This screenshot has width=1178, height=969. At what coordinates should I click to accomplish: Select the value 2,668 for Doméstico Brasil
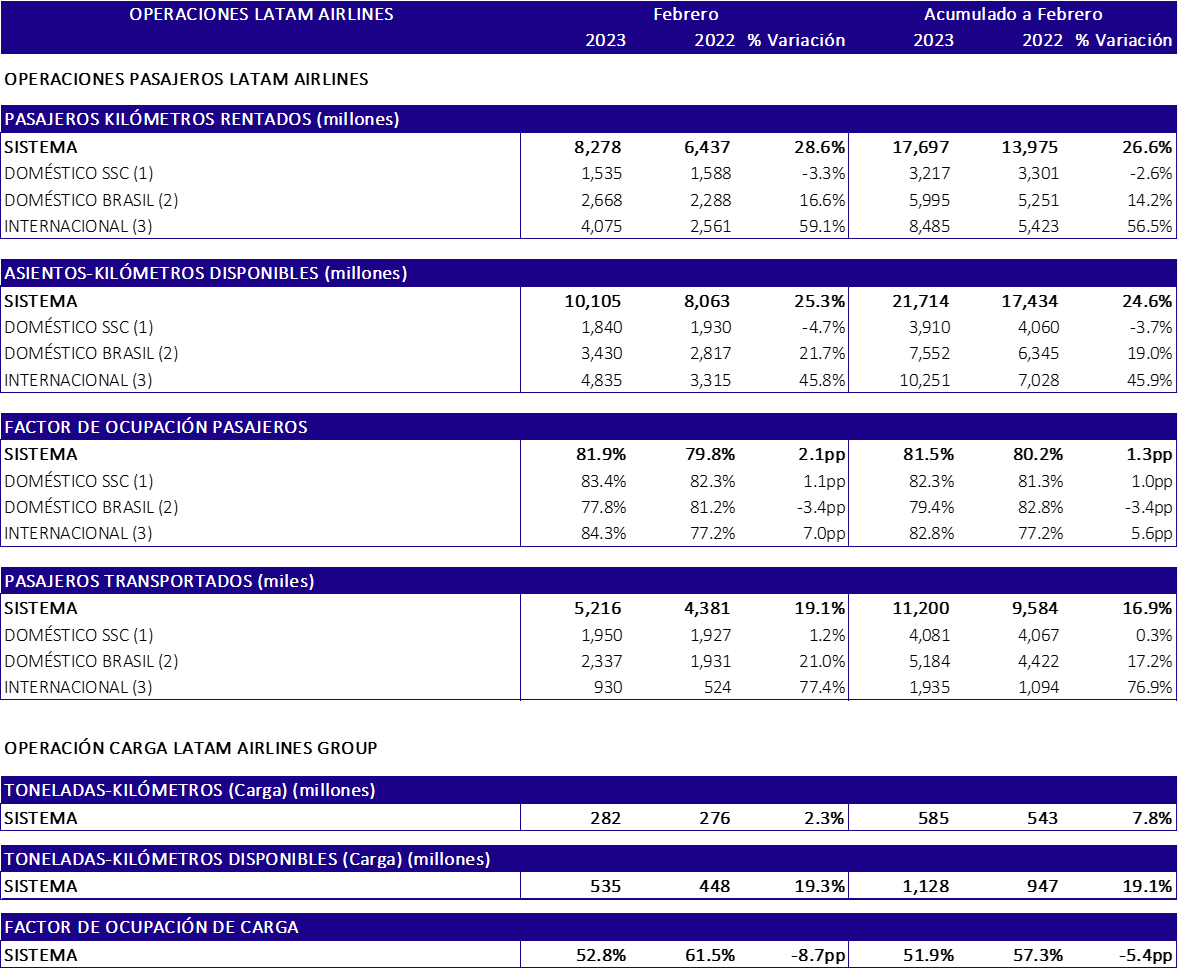pos(601,201)
